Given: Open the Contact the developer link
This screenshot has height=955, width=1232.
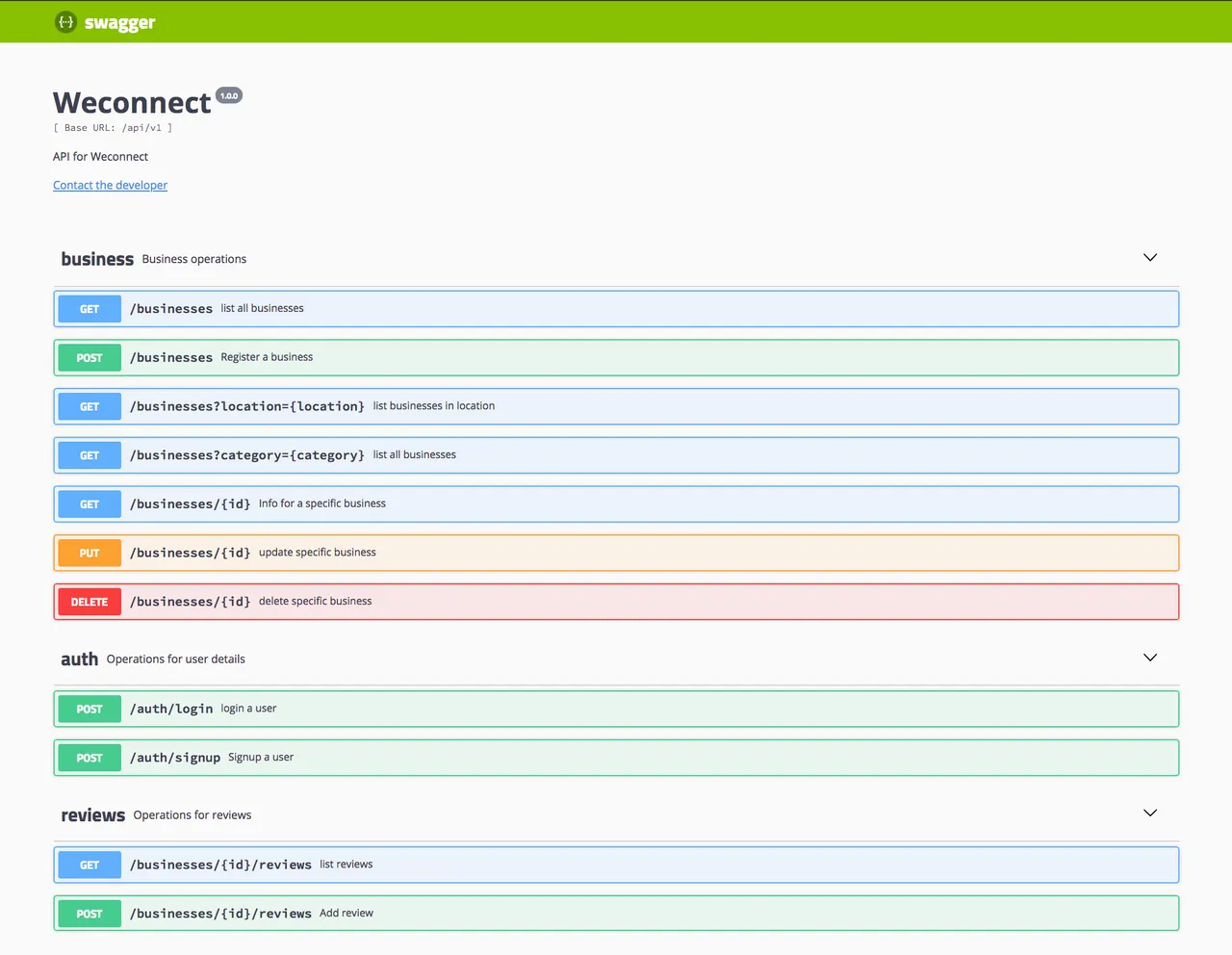Looking at the screenshot, I should (110, 185).
